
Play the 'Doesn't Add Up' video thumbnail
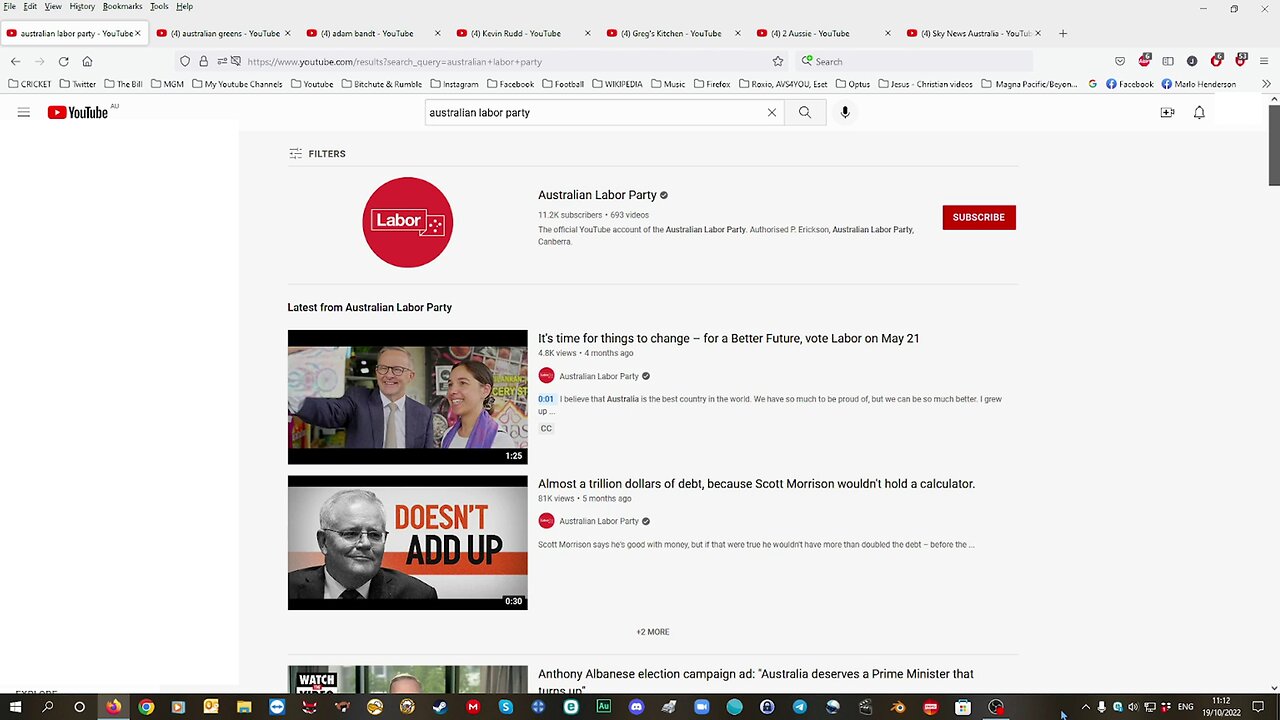408,543
